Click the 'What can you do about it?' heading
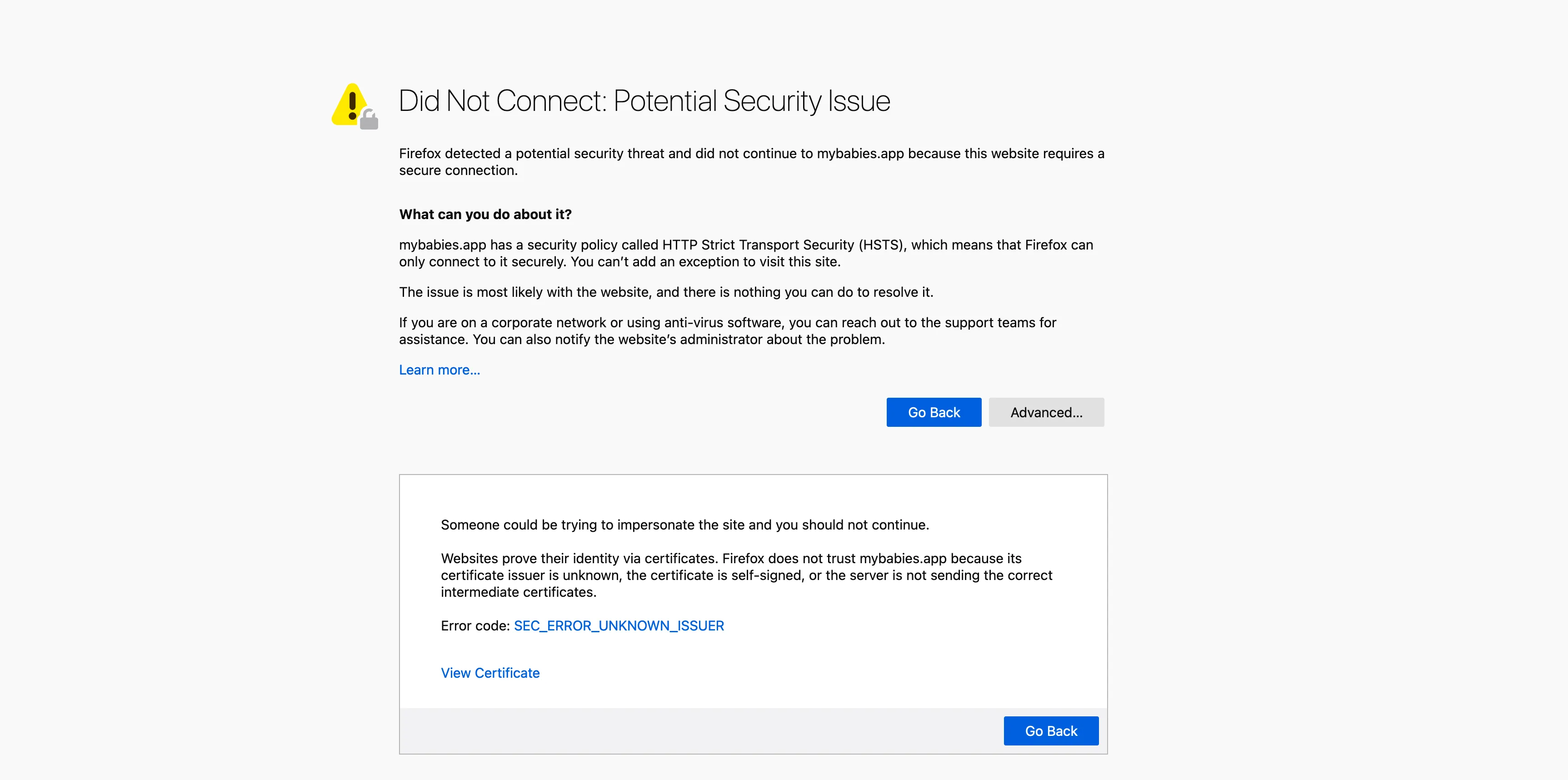Viewport: 1568px width, 780px height. tap(485, 215)
